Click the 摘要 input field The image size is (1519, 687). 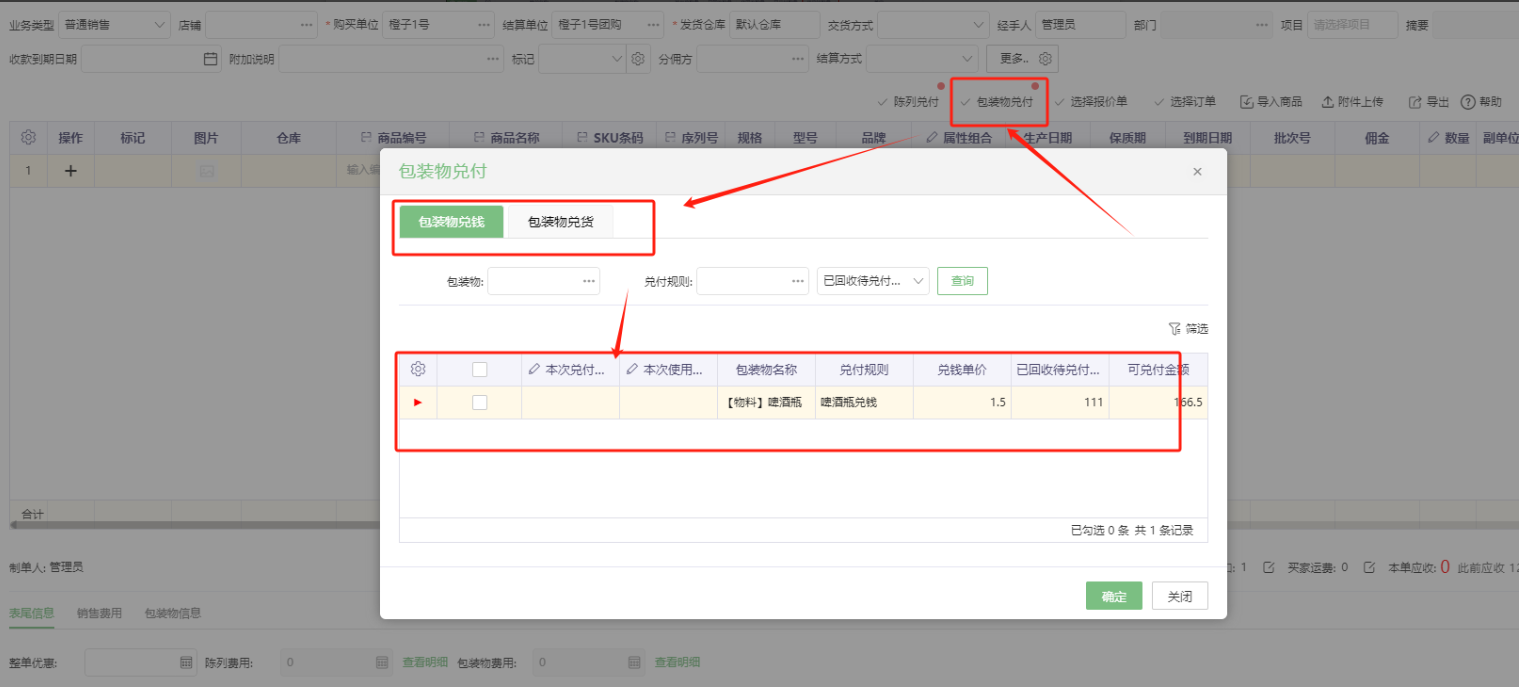pyautogui.click(x=1475, y=24)
